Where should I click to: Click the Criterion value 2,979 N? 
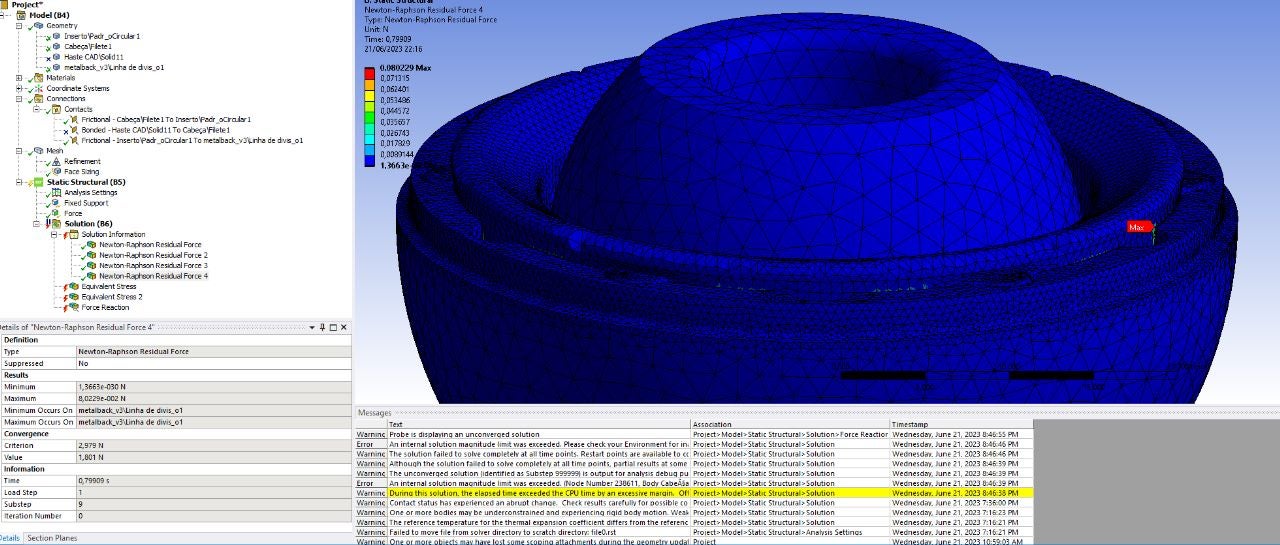pyautogui.click(x=213, y=445)
